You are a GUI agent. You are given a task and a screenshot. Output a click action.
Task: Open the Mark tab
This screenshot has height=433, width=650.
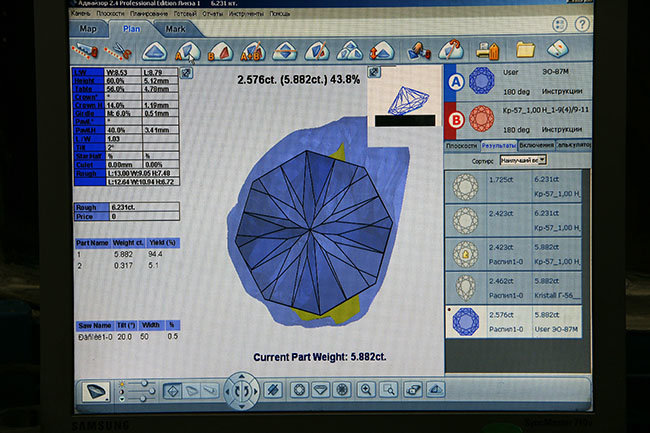175,29
